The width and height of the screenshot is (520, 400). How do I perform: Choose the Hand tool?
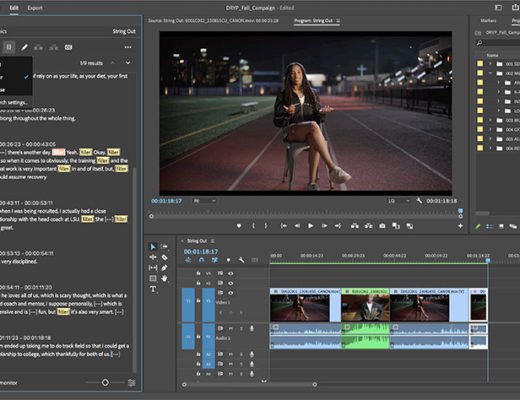[164, 278]
